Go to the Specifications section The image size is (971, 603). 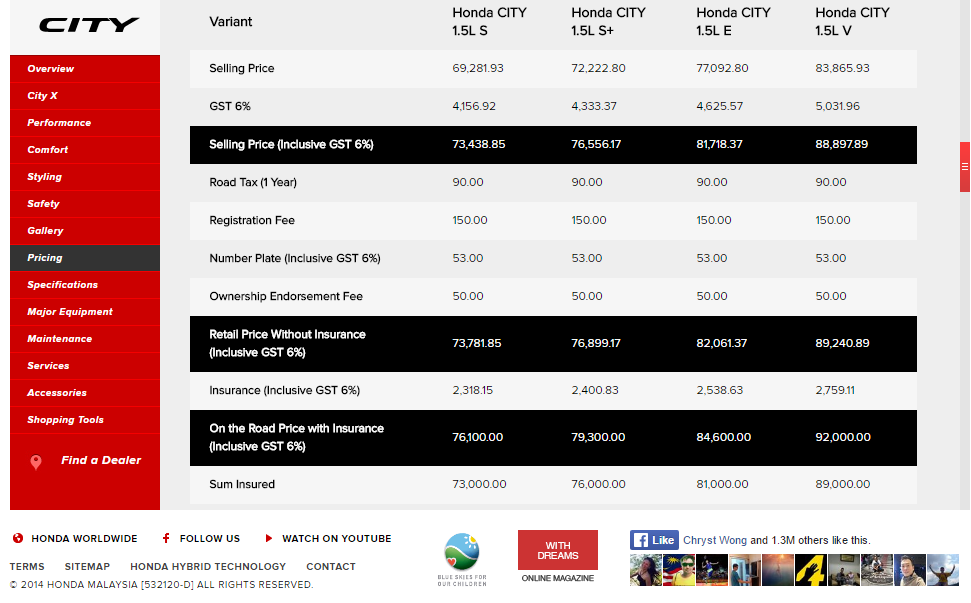(x=63, y=285)
